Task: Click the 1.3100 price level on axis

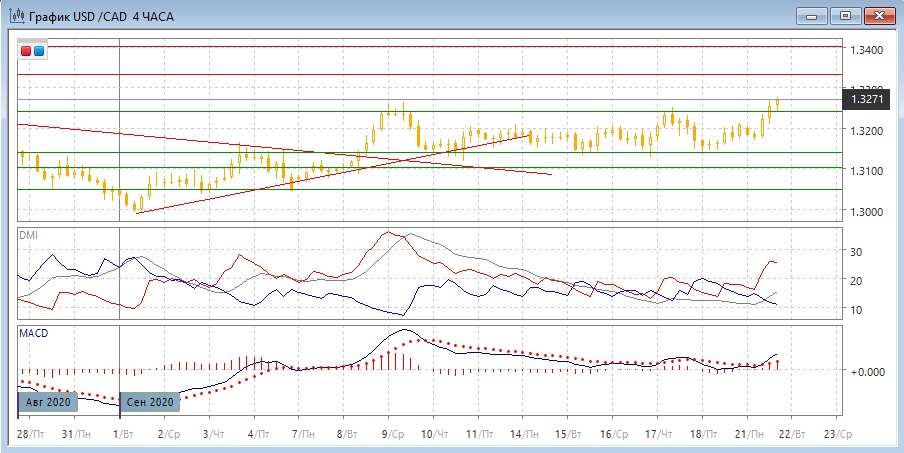Action: pyautogui.click(x=865, y=171)
